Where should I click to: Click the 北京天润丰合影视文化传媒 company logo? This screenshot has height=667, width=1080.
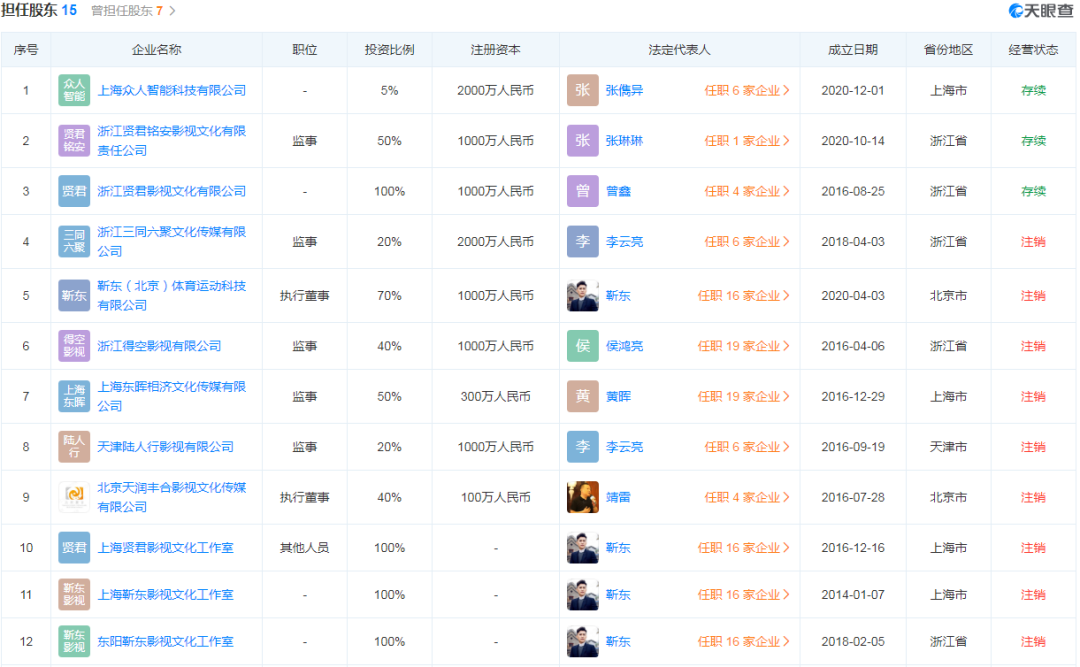tap(74, 497)
